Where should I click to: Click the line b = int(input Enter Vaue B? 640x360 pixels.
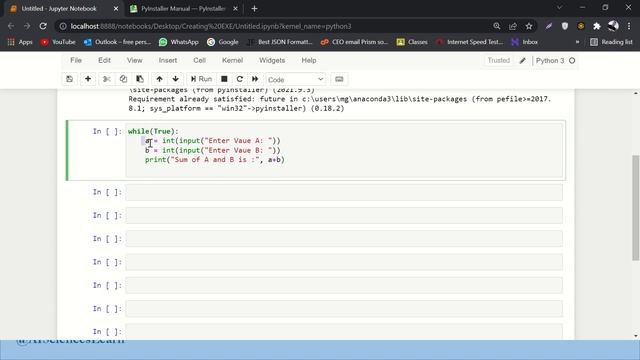point(213,150)
